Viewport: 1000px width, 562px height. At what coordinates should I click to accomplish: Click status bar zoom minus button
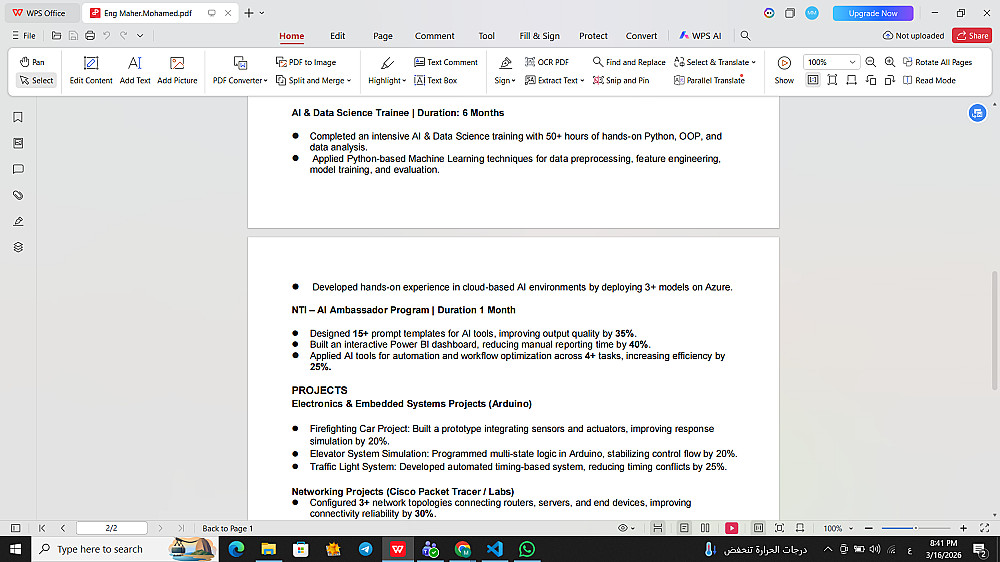tap(868, 528)
